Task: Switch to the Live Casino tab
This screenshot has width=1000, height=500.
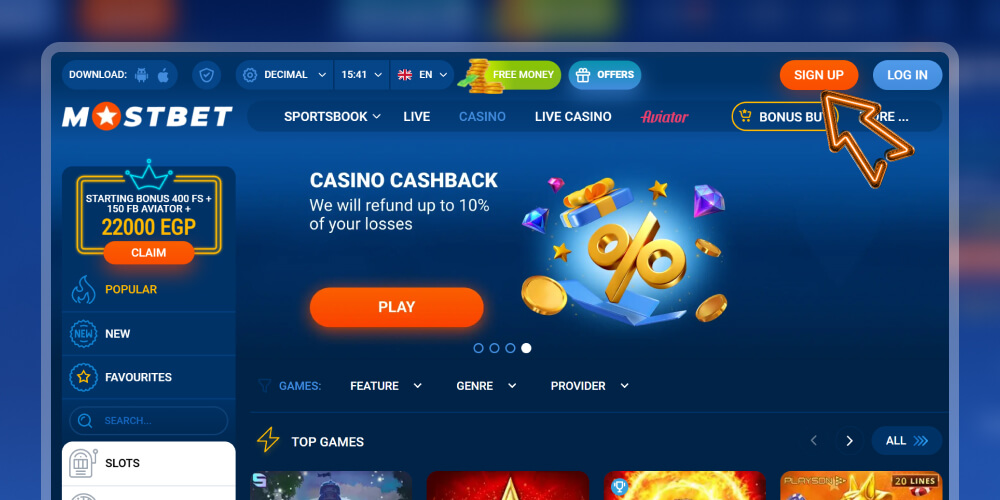Action: [573, 117]
